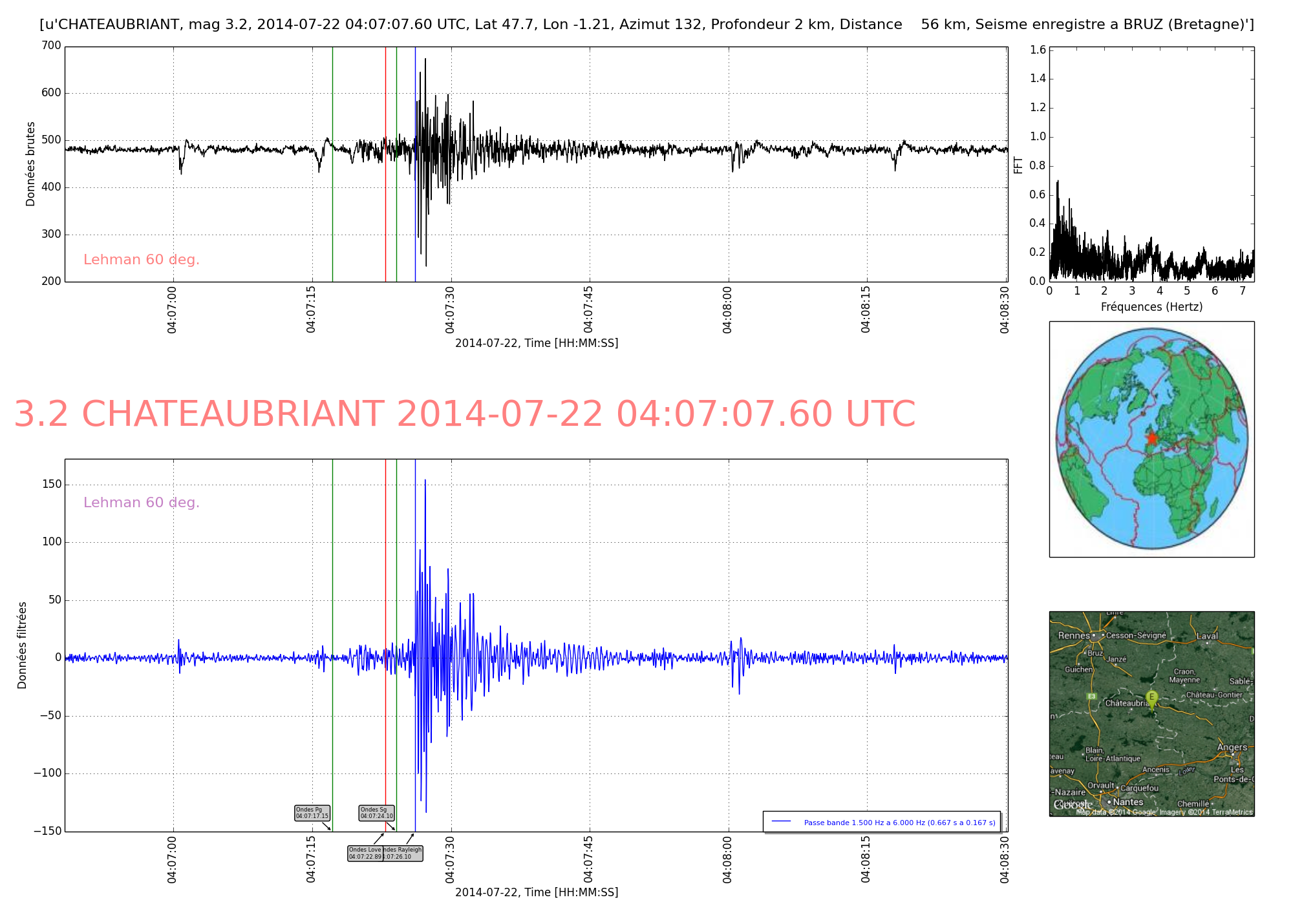Click the red star on the globe
The width and height of the screenshot is (1293, 924).
(x=1151, y=438)
